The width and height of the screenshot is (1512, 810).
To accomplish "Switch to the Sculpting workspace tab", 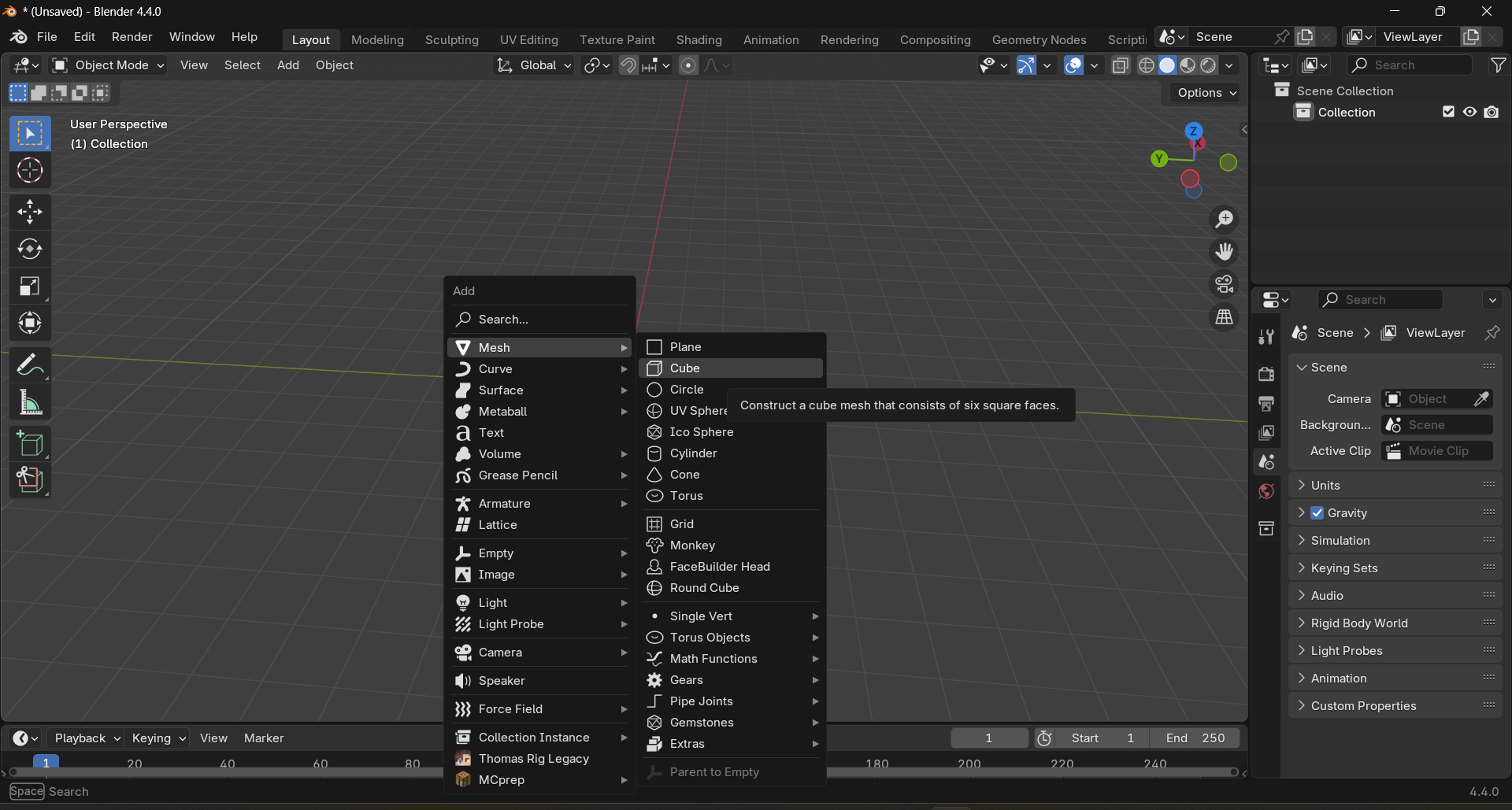I will [451, 39].
